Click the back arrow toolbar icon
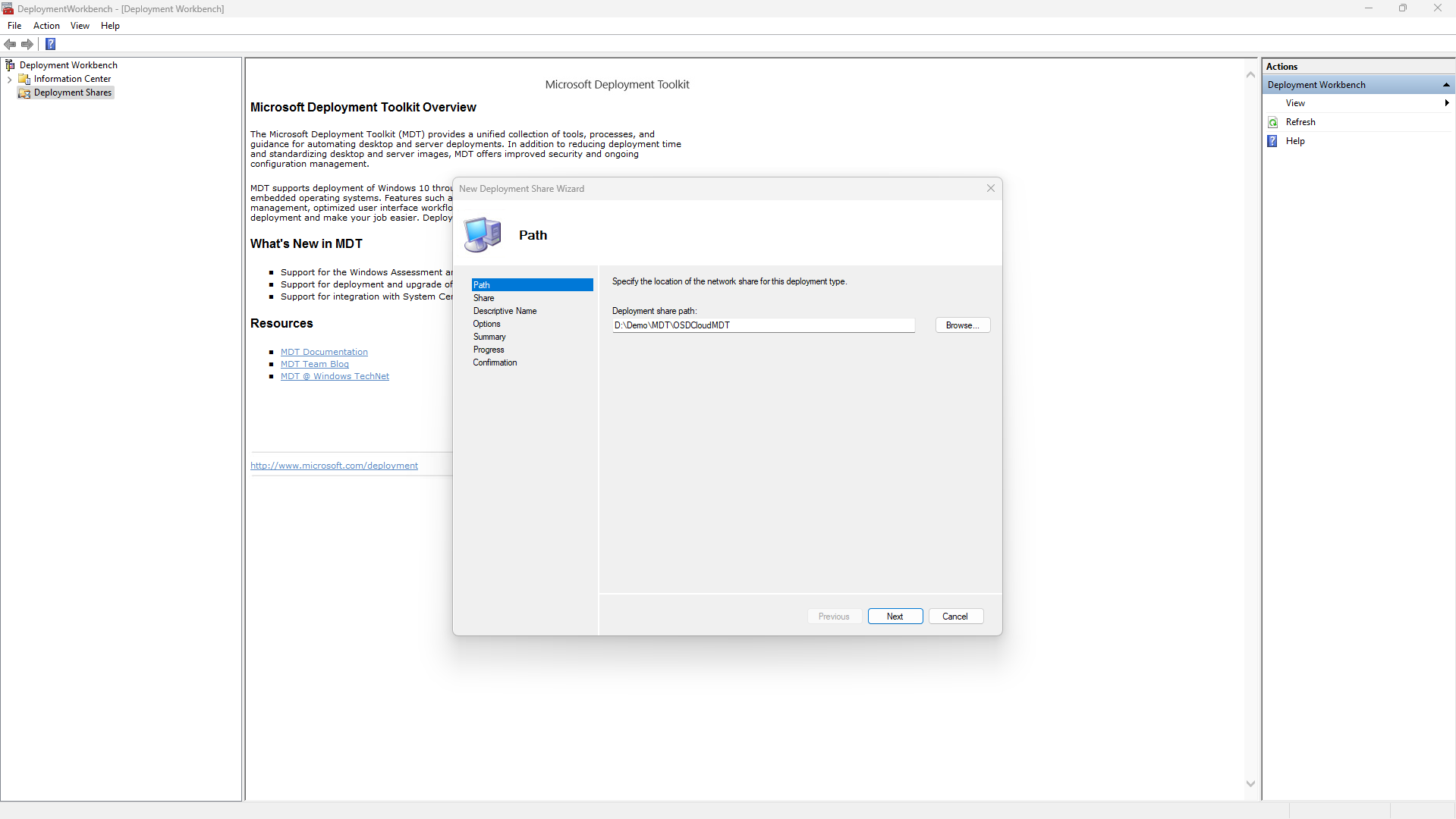Viewport: 1456px width, 819px height. 10,44
